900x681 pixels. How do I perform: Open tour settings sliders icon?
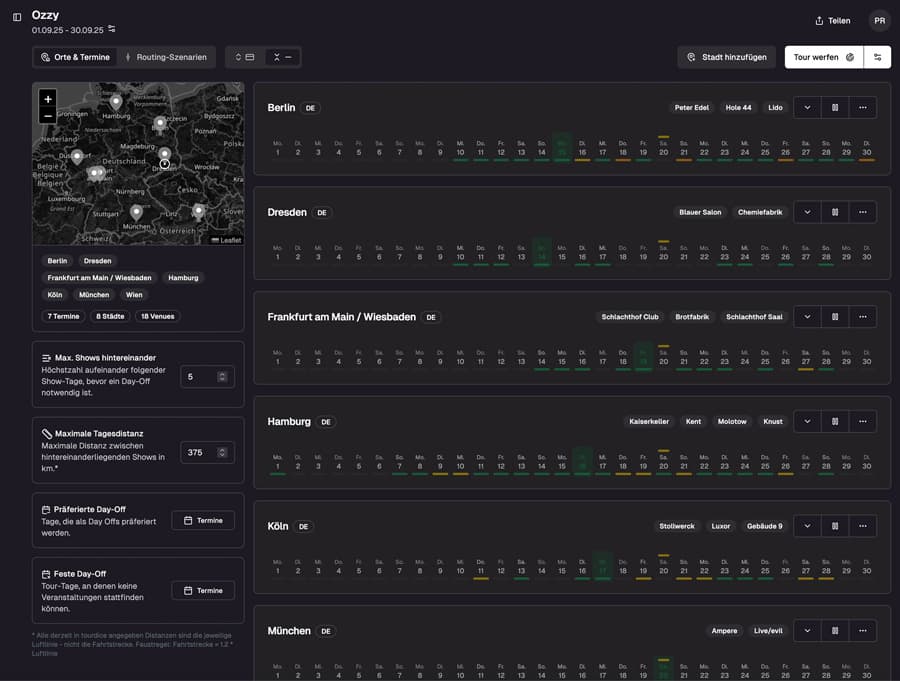click(x=878, y=57)
